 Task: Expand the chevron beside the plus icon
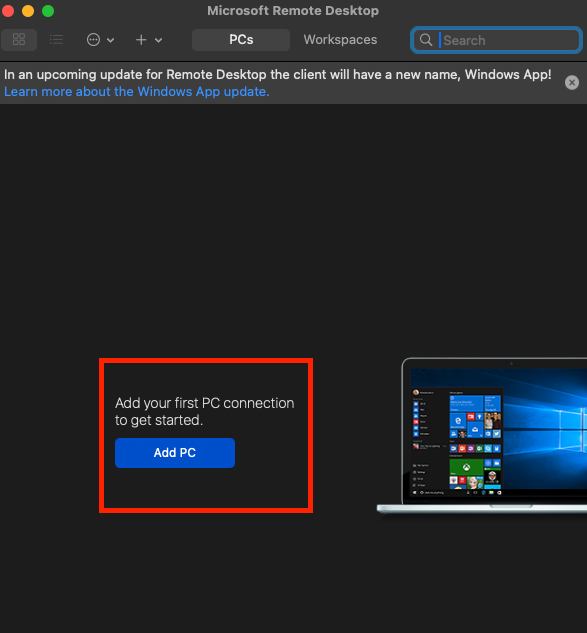(x=159, y=40)
